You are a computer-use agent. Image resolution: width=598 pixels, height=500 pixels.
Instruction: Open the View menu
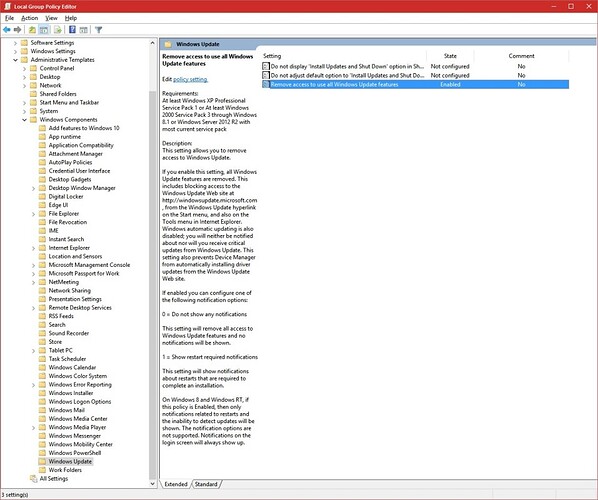51,18
